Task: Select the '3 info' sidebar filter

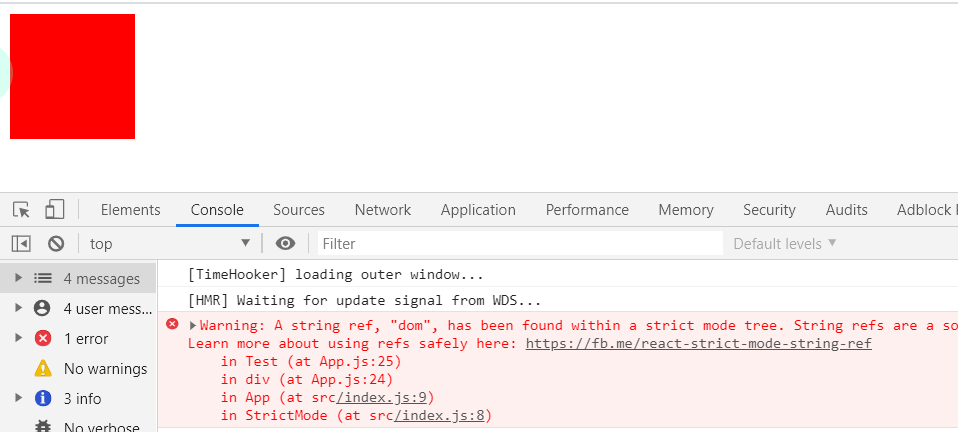Action: 82,398
